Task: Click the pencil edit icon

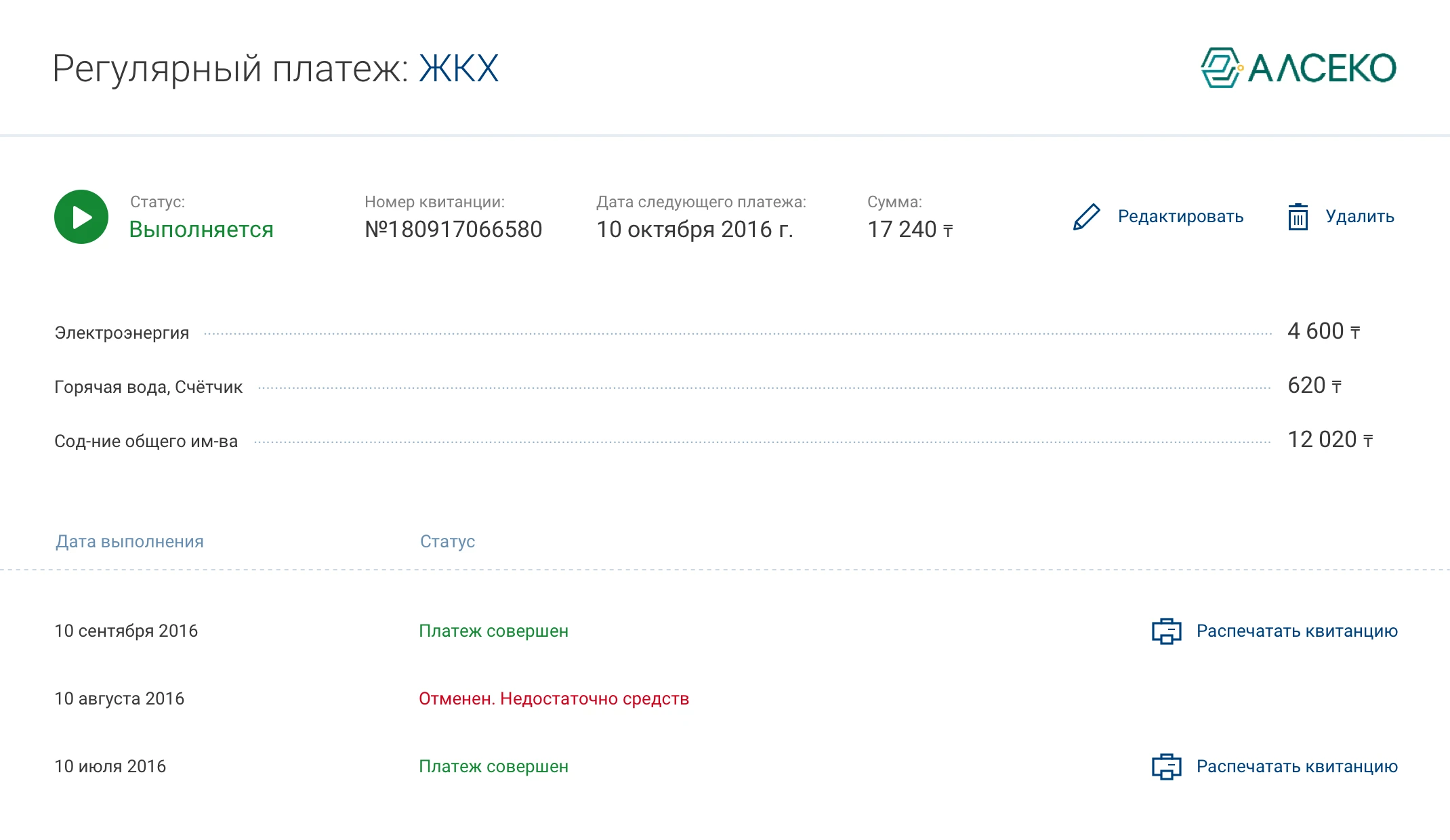Action: tap(1086, 217)
